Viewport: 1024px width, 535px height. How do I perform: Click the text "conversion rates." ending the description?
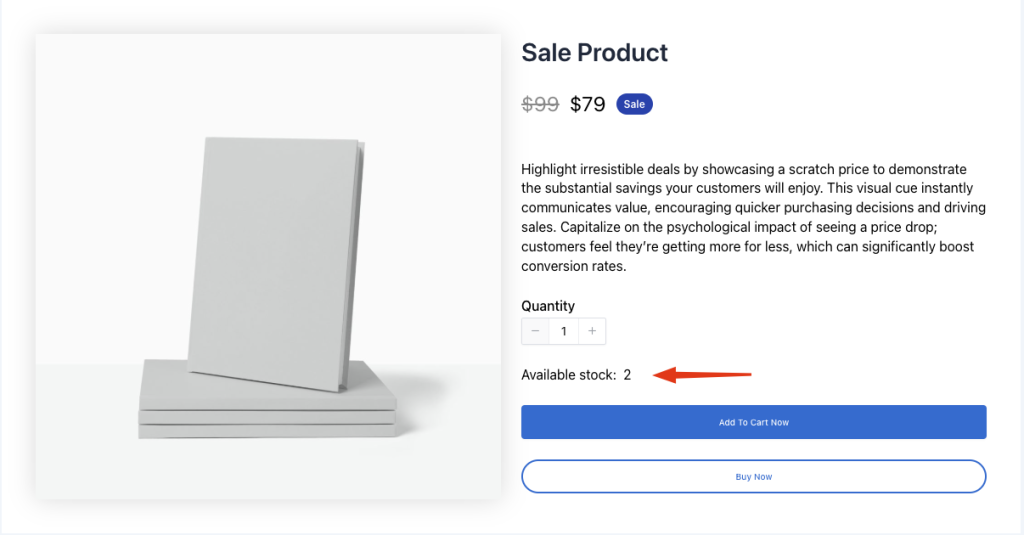[x=573, y=267]
